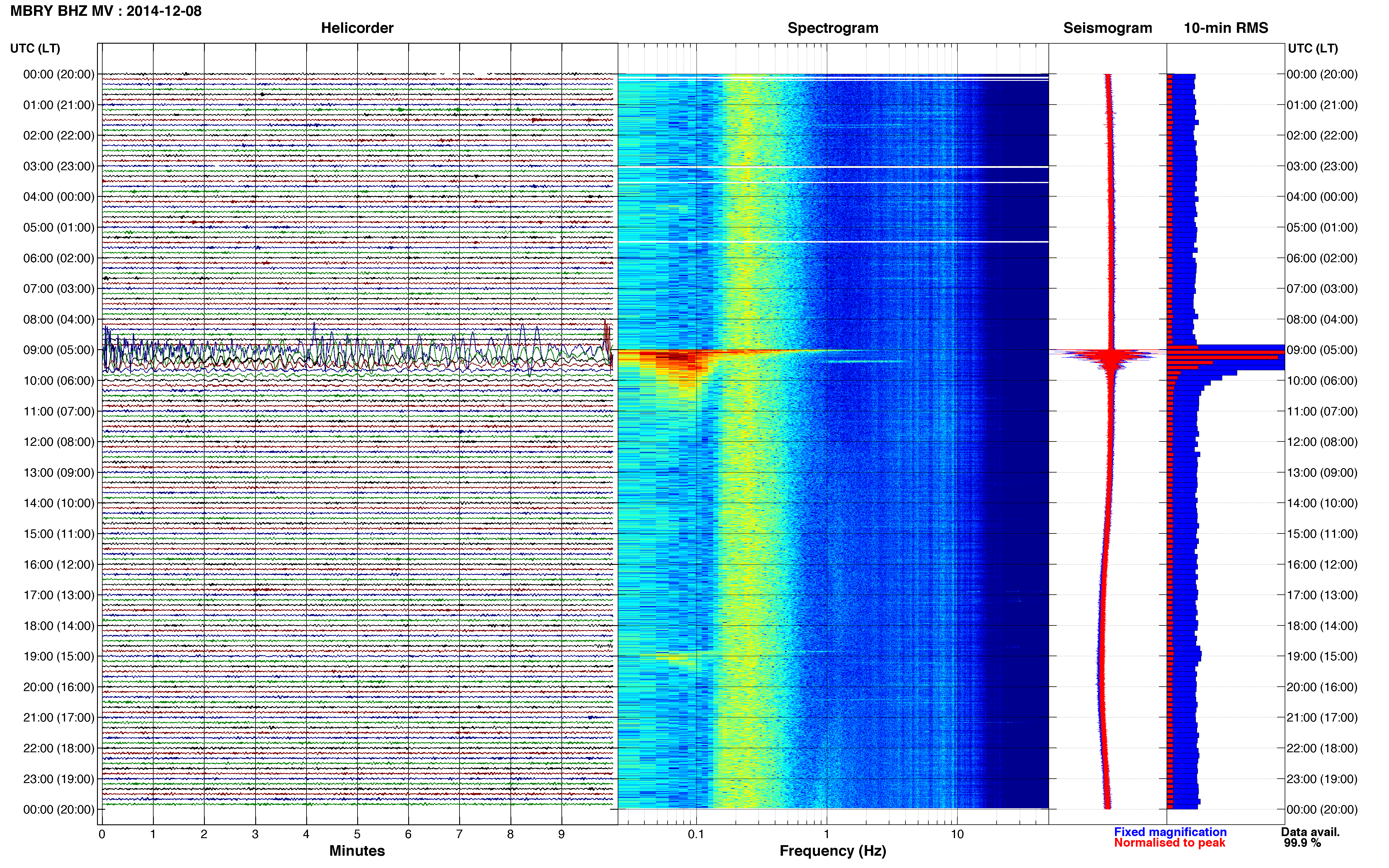Click helicorder time label "08:00 (04:00)"
The image size is (1389, 868).
pyautogui.click(x=59, y=319)
